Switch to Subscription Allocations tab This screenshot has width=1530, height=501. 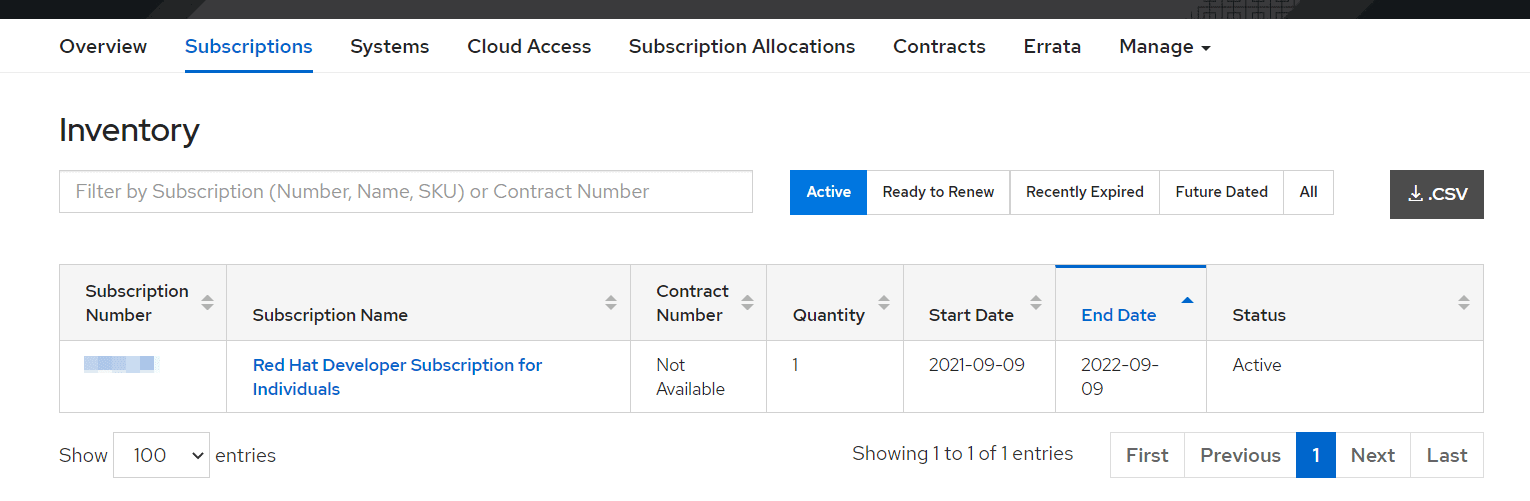[x=741, y=47]
